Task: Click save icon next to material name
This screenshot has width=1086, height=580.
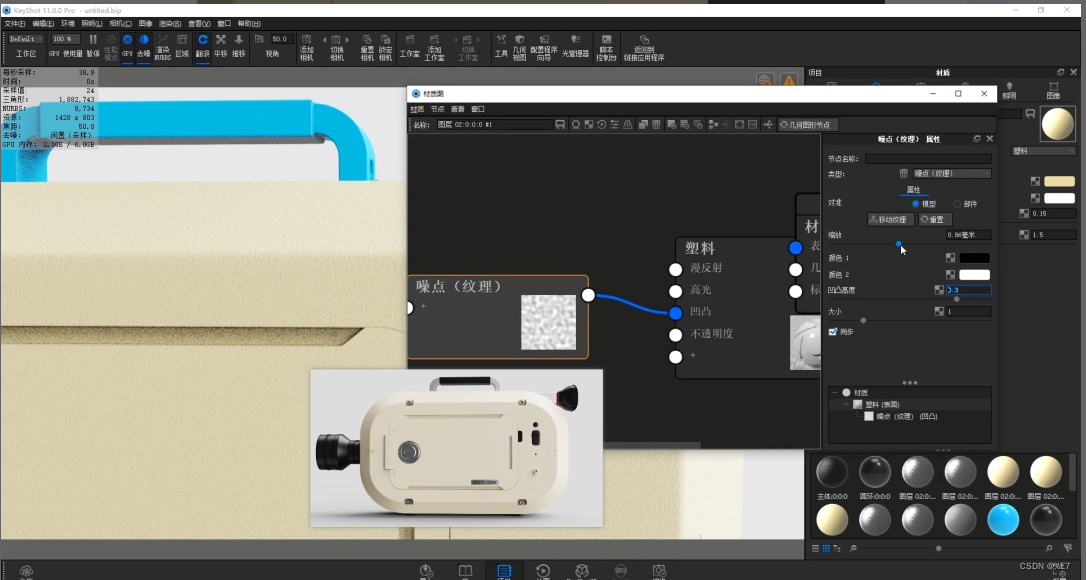Action: coord(560,125)
